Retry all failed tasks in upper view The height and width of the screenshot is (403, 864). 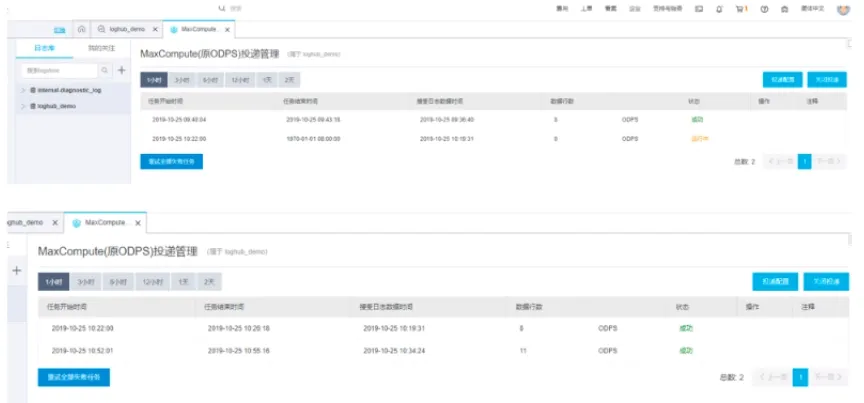point(171,162)
